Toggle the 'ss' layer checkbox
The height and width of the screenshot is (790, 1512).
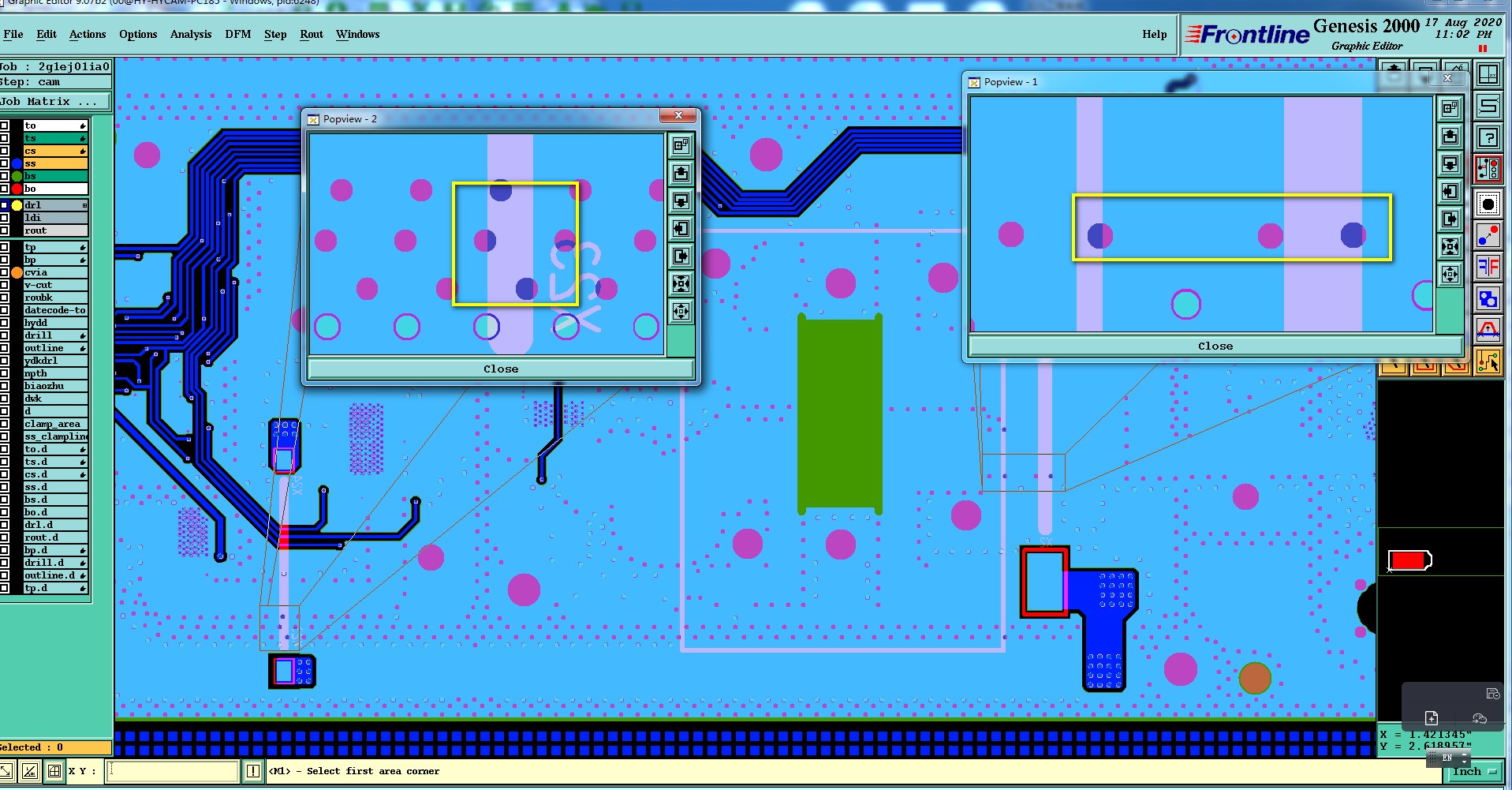click(5, 163)
